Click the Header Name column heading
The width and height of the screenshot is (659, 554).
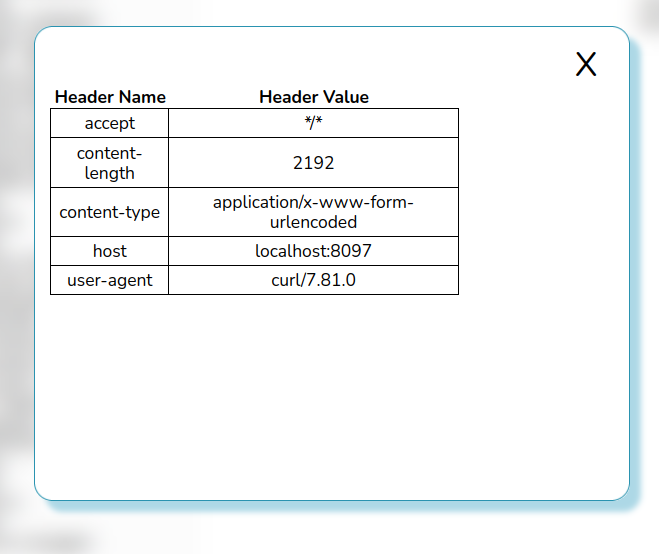click(110, 97)
